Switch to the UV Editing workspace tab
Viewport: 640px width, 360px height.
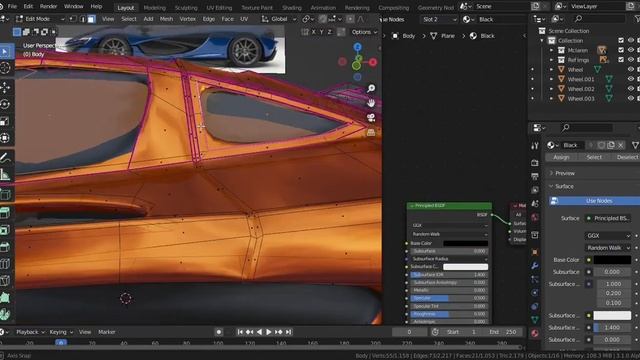219,7
